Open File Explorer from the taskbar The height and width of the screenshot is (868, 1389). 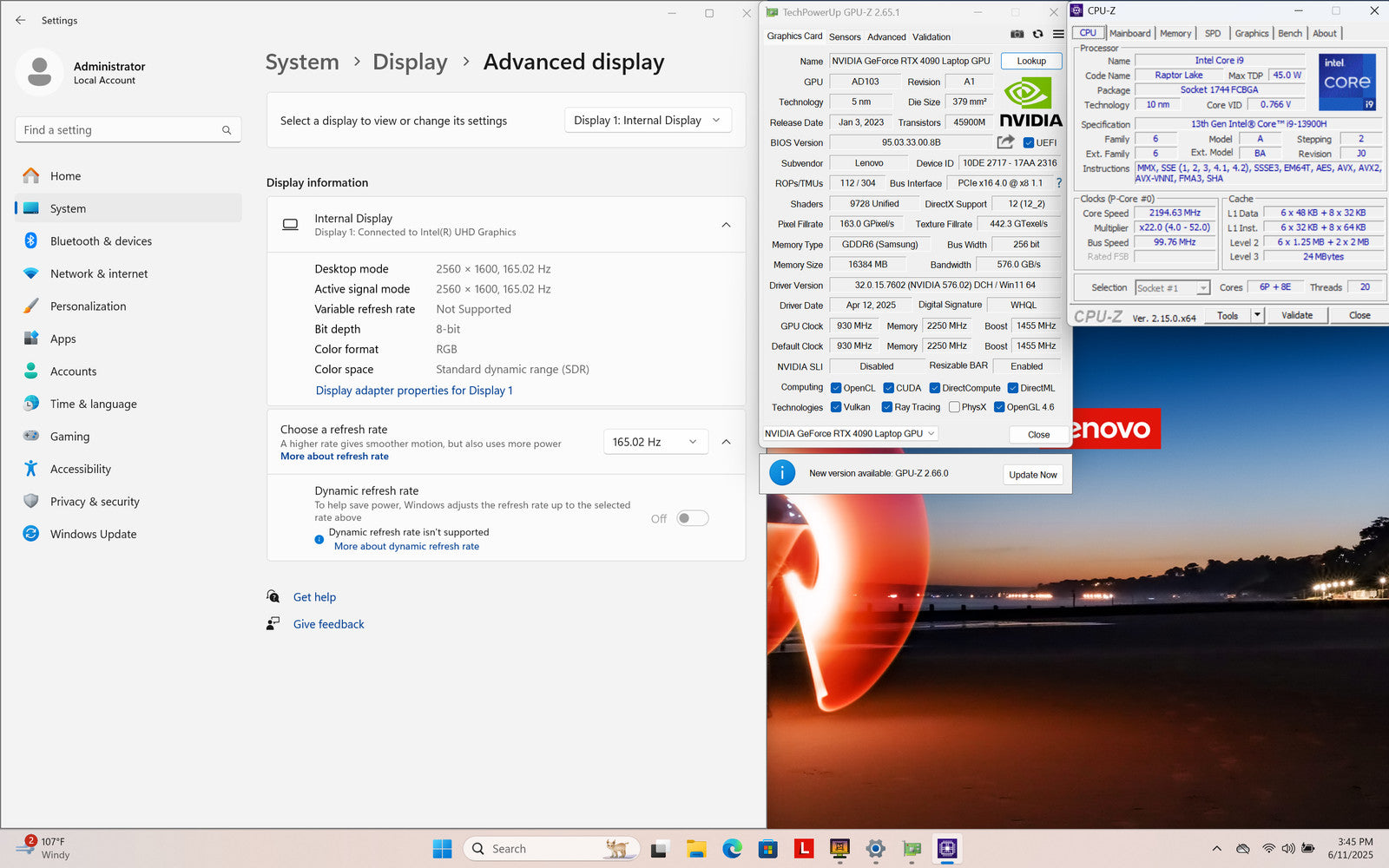tap(695, 848)
